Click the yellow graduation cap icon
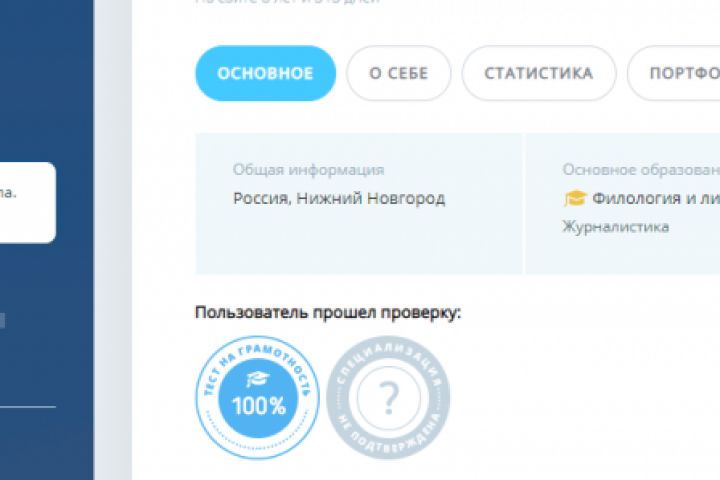Screen dimensions: 720x480 [x=575, y=198]
